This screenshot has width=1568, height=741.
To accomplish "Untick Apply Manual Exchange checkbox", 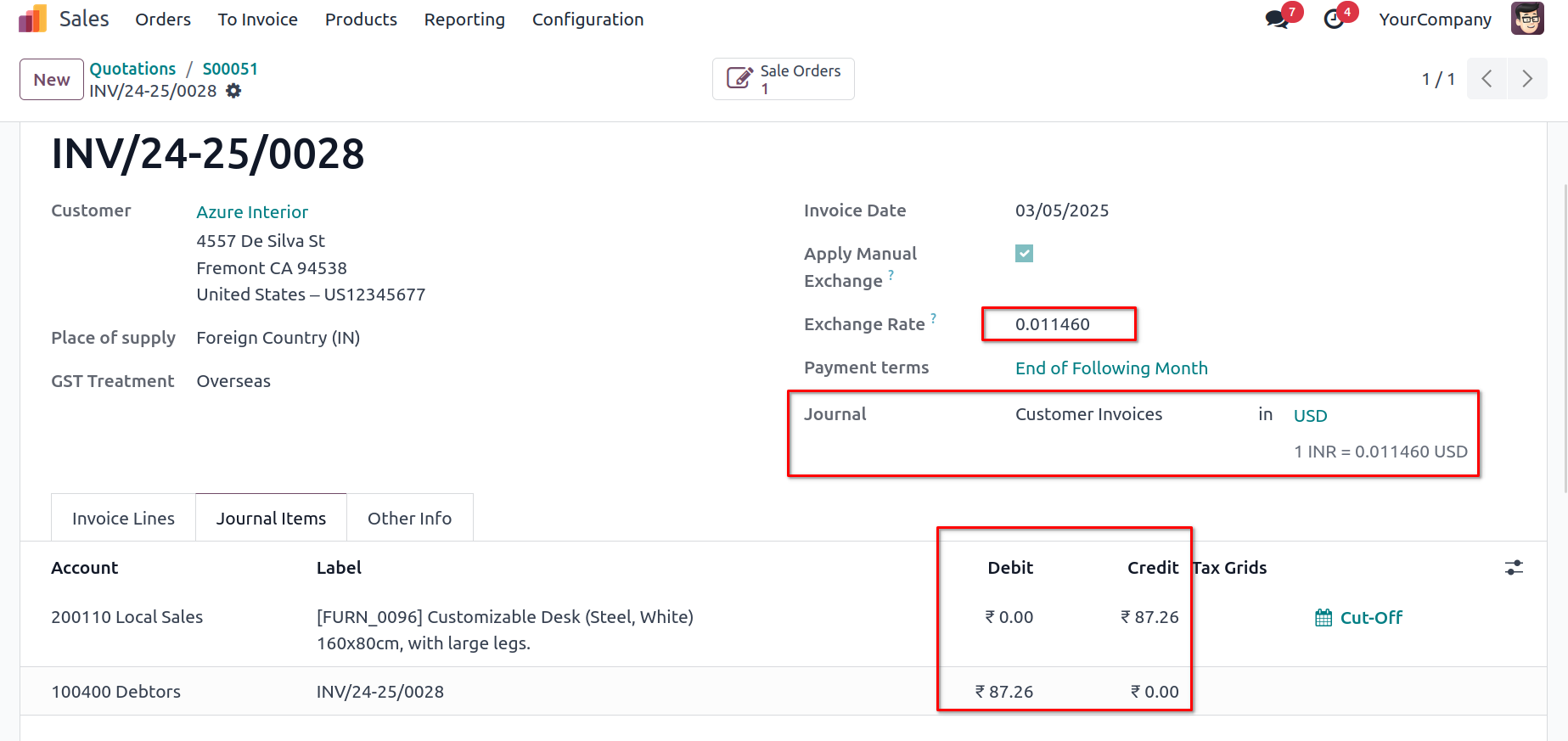I will tap(1024, 254).
